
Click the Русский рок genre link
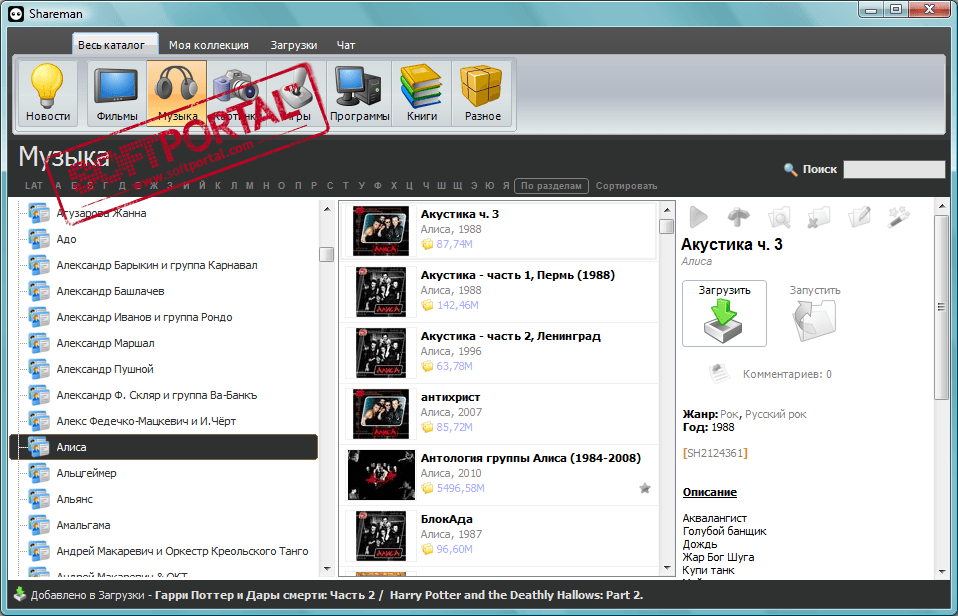point(776,414)
